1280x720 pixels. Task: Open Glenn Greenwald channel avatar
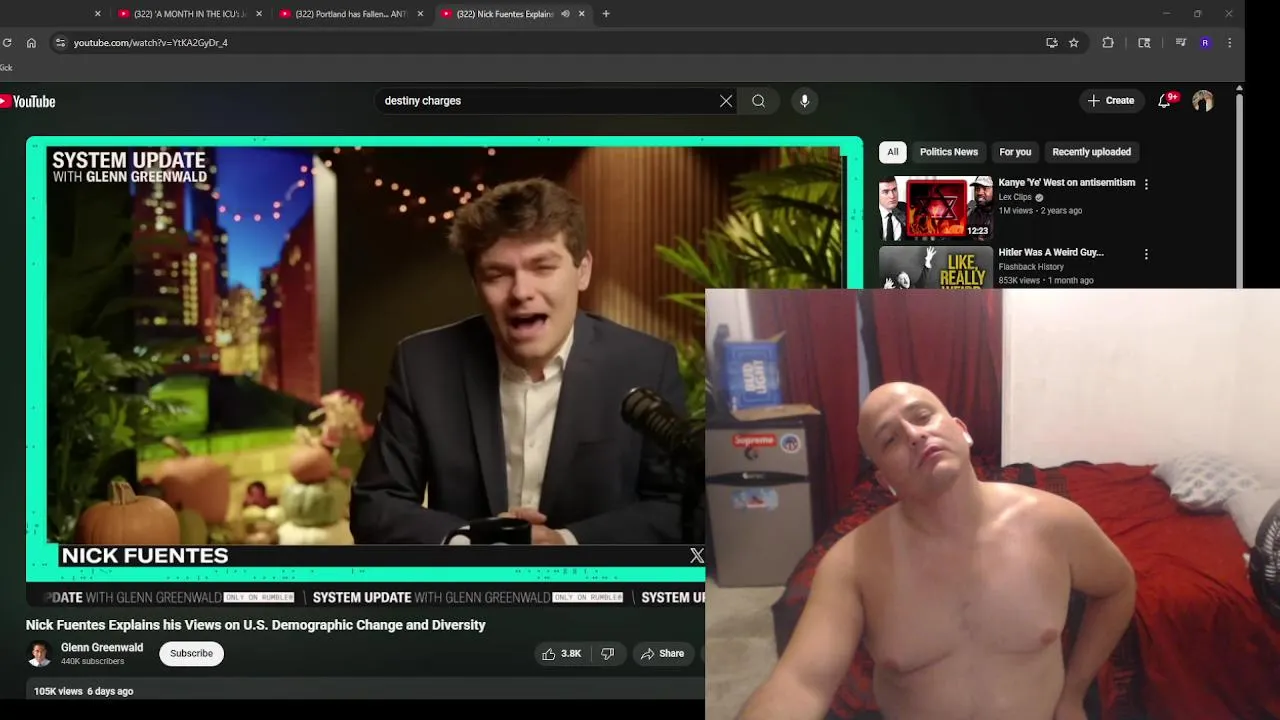click(x=39, y=654)
